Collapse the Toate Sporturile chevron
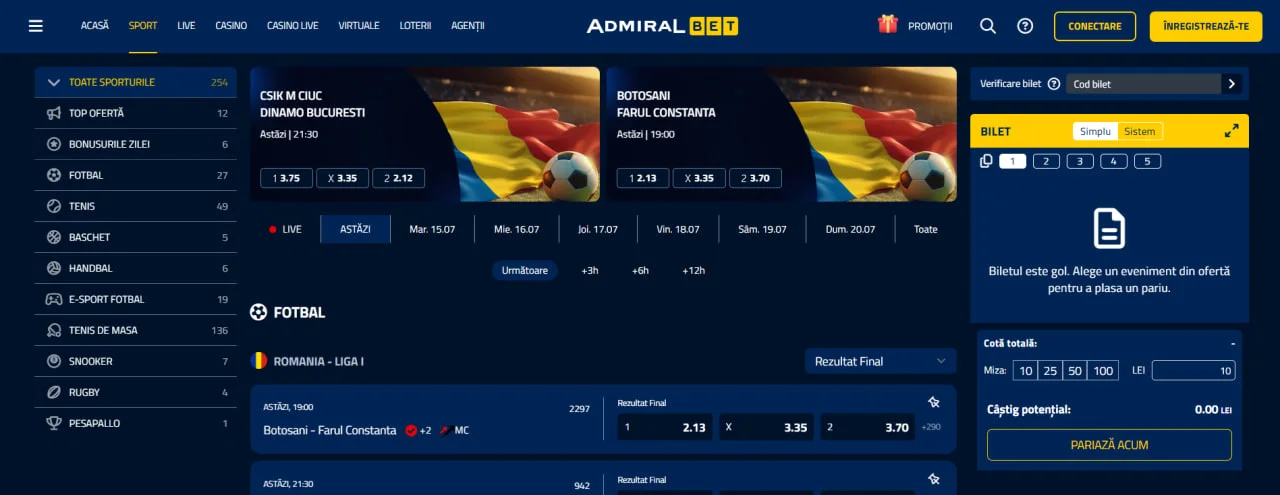This screenshot has height=495, width=1280. coord(53,82)
